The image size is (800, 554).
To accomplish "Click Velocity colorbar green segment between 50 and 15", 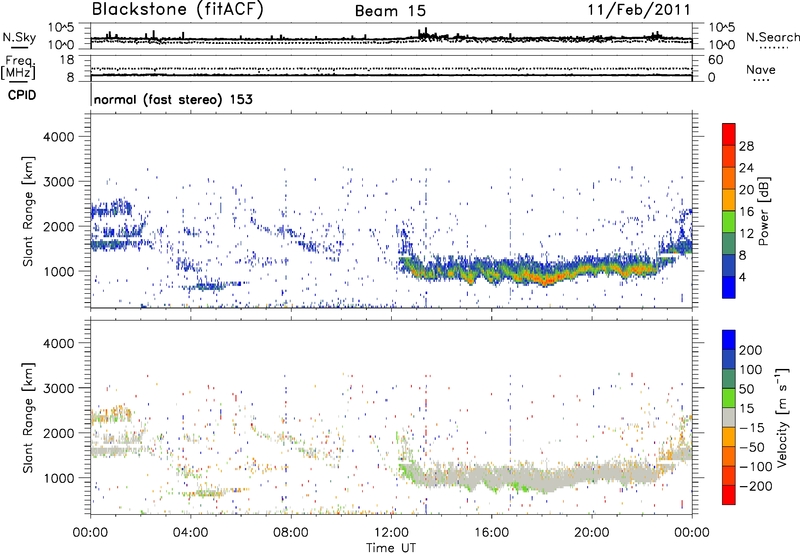I will tap(729, 398).
